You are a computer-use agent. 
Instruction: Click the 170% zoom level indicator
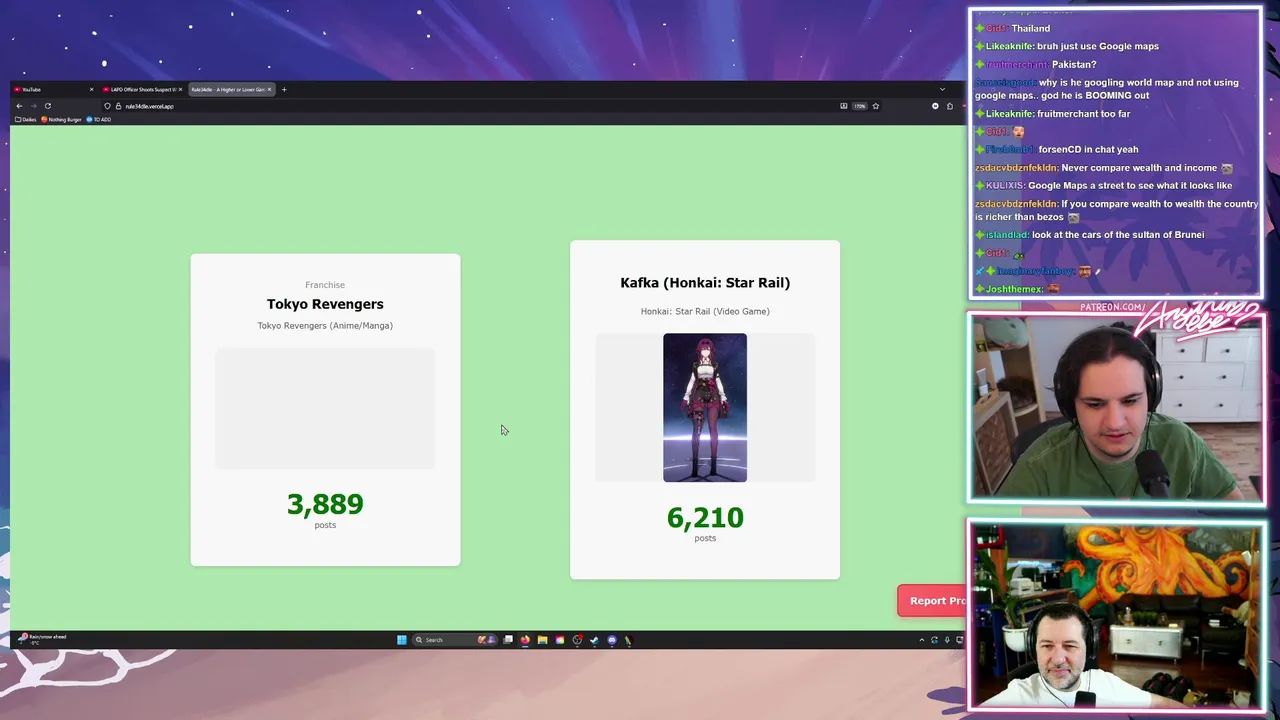point(859,106)
